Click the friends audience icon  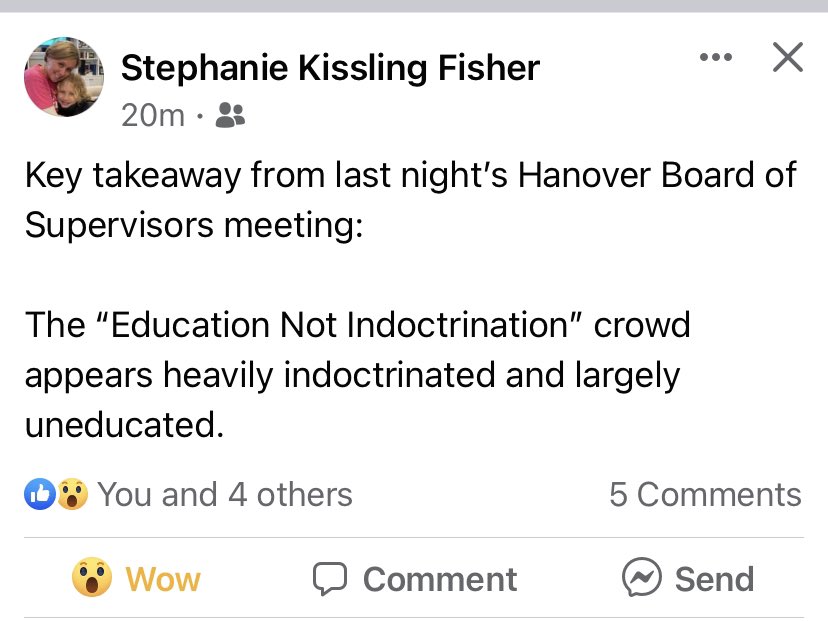[230, 116]
